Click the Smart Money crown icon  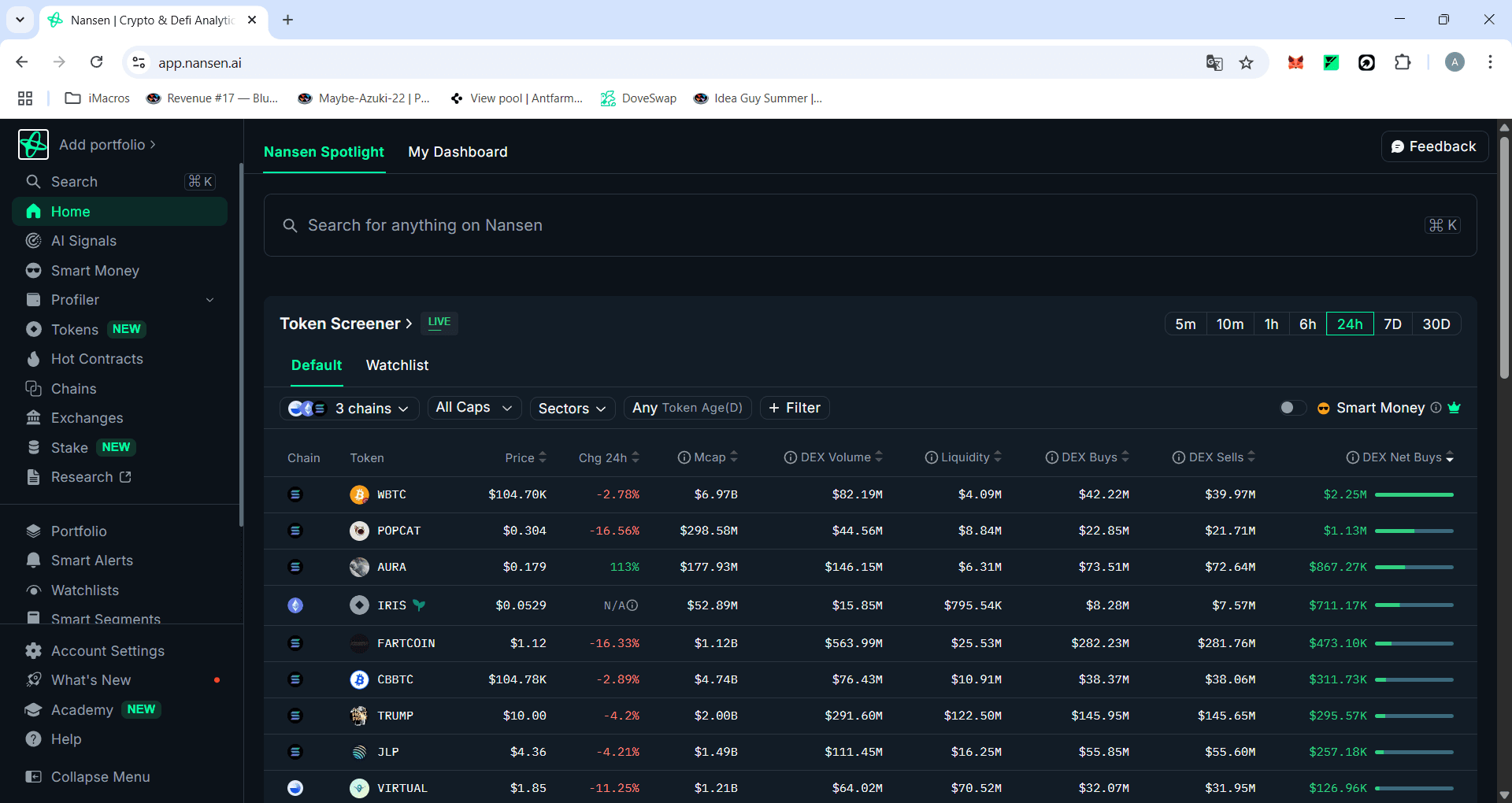pos(1455,408)
